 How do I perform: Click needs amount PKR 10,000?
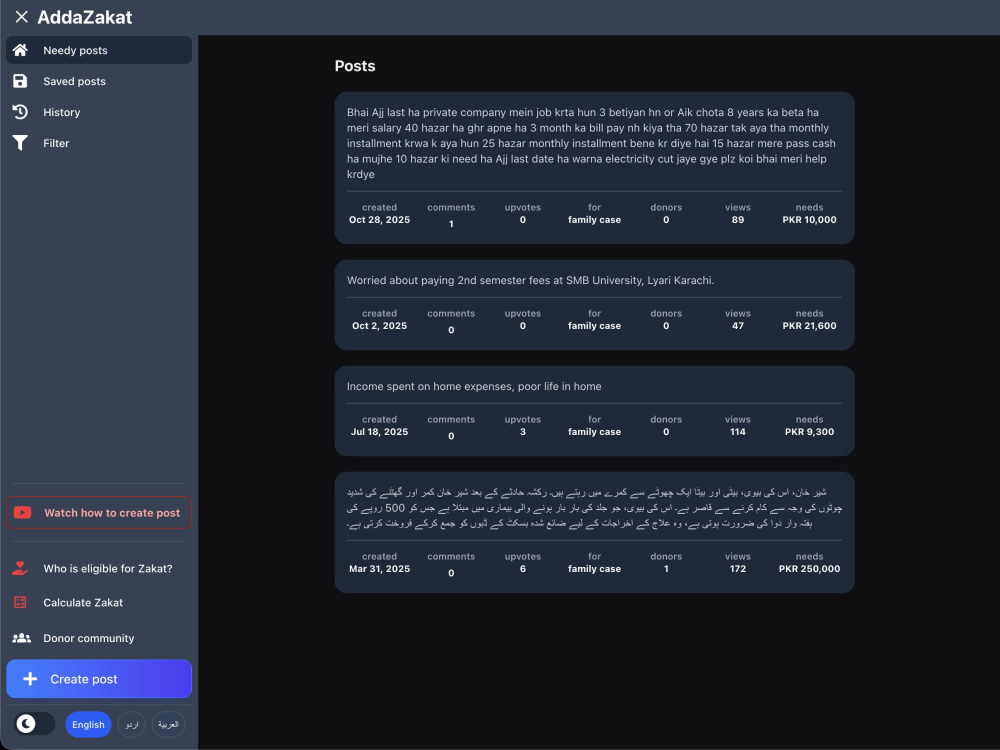click(x=809, y=220)
